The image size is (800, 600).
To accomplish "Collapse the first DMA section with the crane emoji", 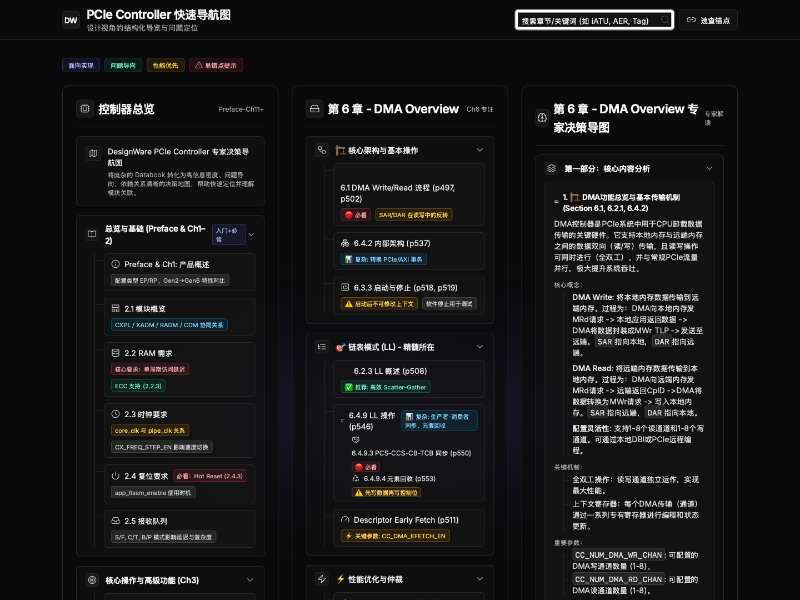I will (480, 150).
